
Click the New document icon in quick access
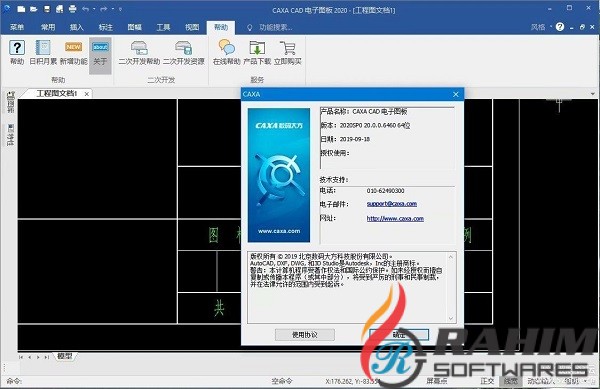[x=21, y=9]
